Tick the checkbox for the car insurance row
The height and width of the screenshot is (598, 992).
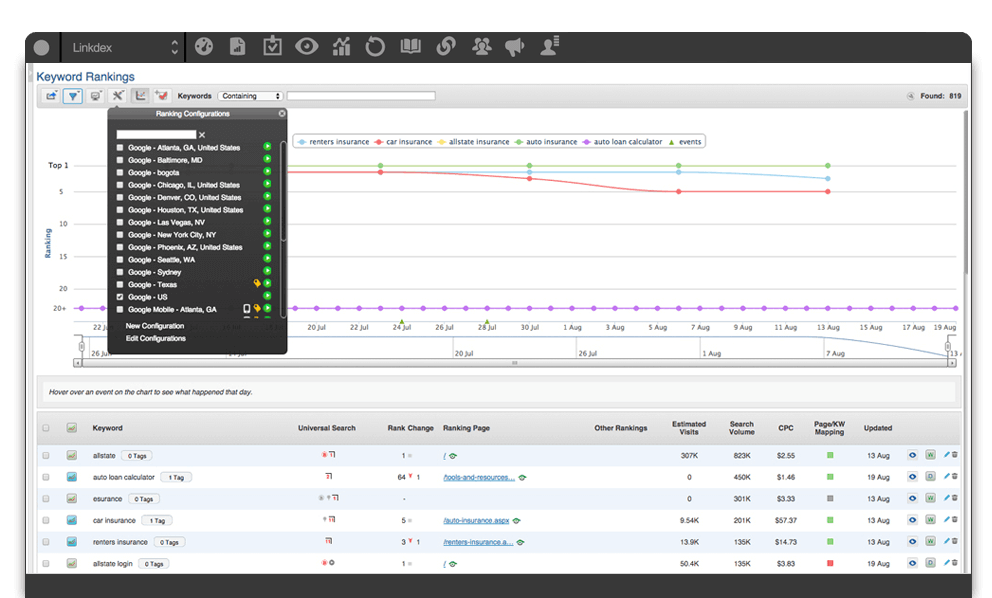[46, 520]
